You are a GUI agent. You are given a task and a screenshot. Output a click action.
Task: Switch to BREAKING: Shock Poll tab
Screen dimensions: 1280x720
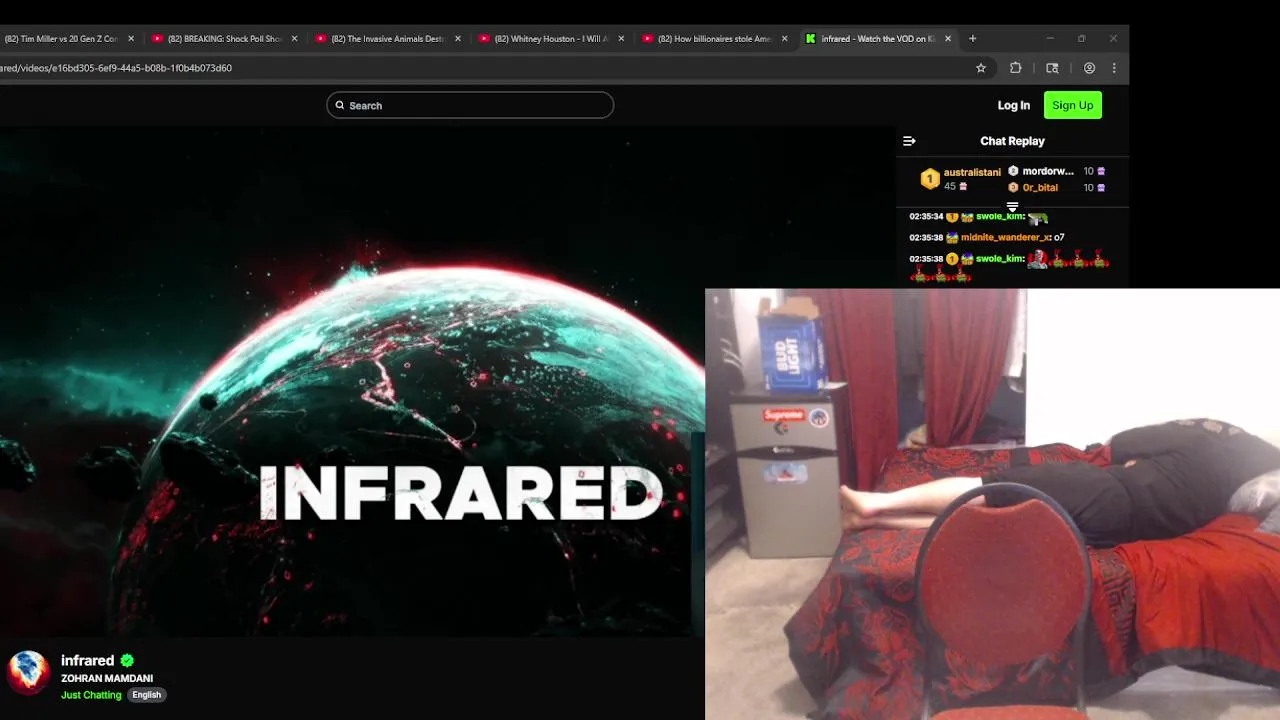point(224,39)
